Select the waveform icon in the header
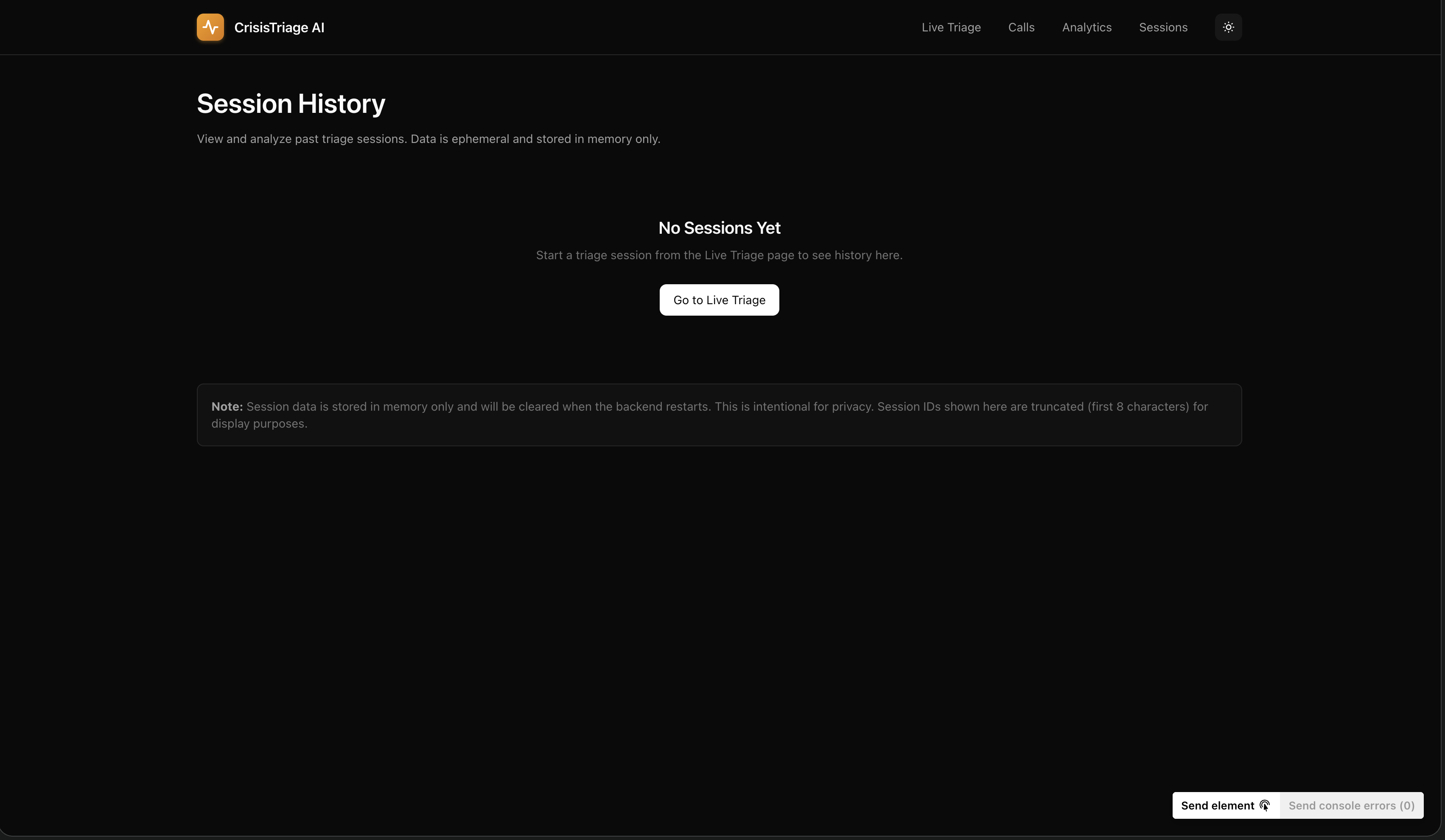The width and height of the screenshot is (1445, 840). (x=210, y=27)
